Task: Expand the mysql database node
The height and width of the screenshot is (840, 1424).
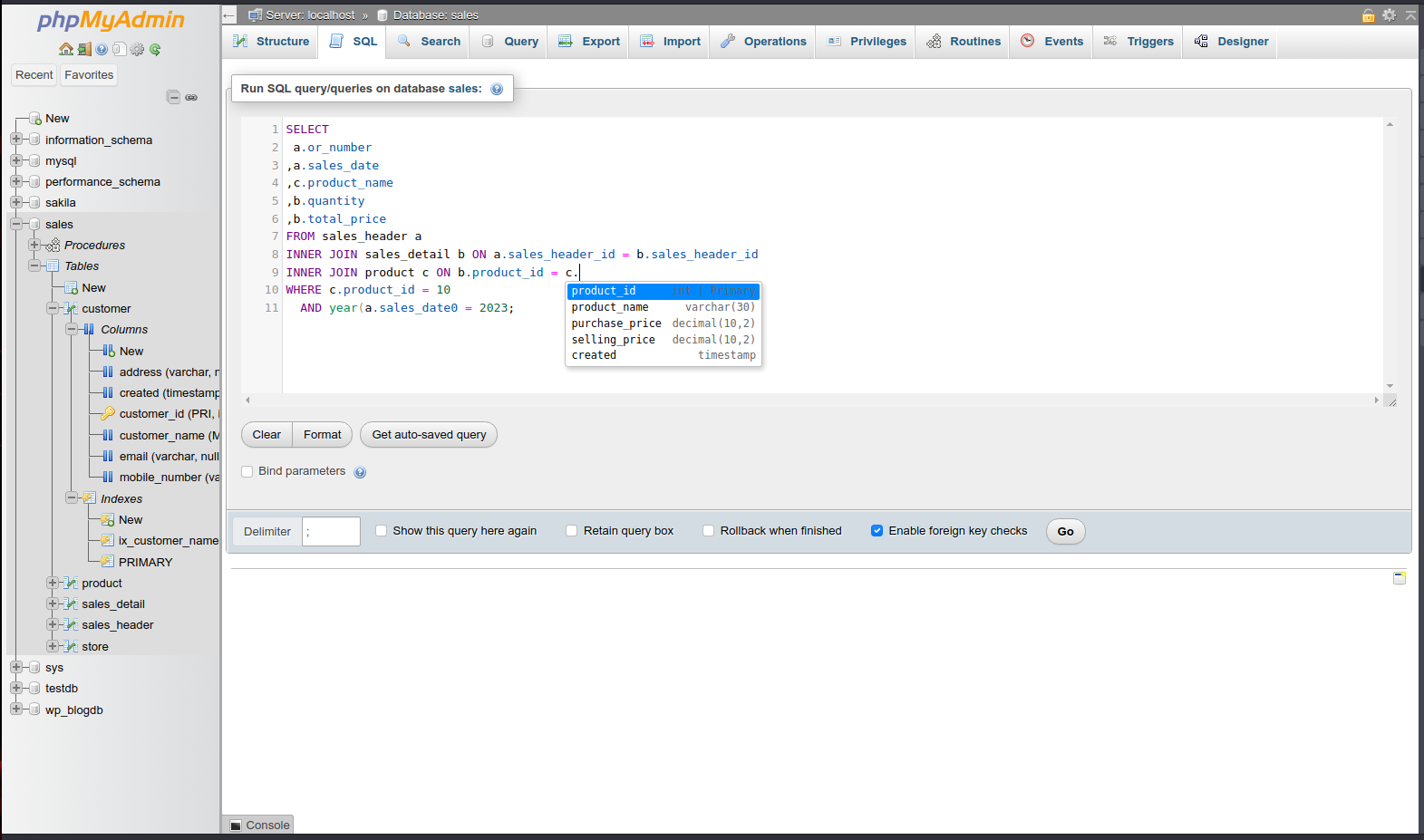Action: click(15, 160)
